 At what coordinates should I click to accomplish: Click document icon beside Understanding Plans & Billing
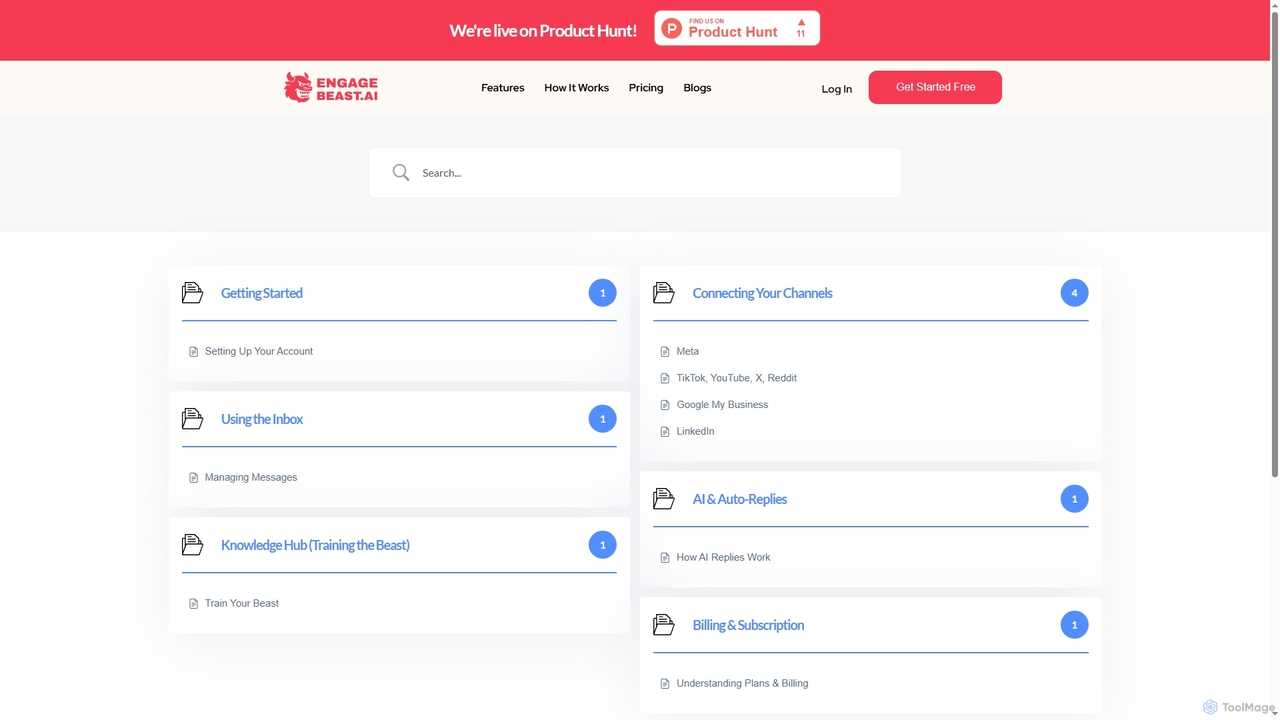[x=665, y=684]
